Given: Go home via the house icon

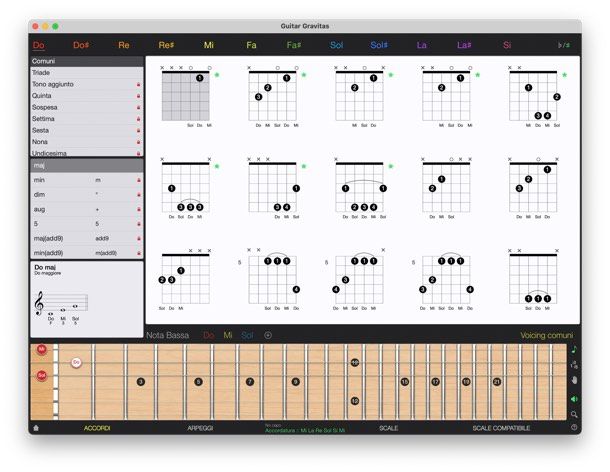Looking at the screenshot, I should 36,428.
